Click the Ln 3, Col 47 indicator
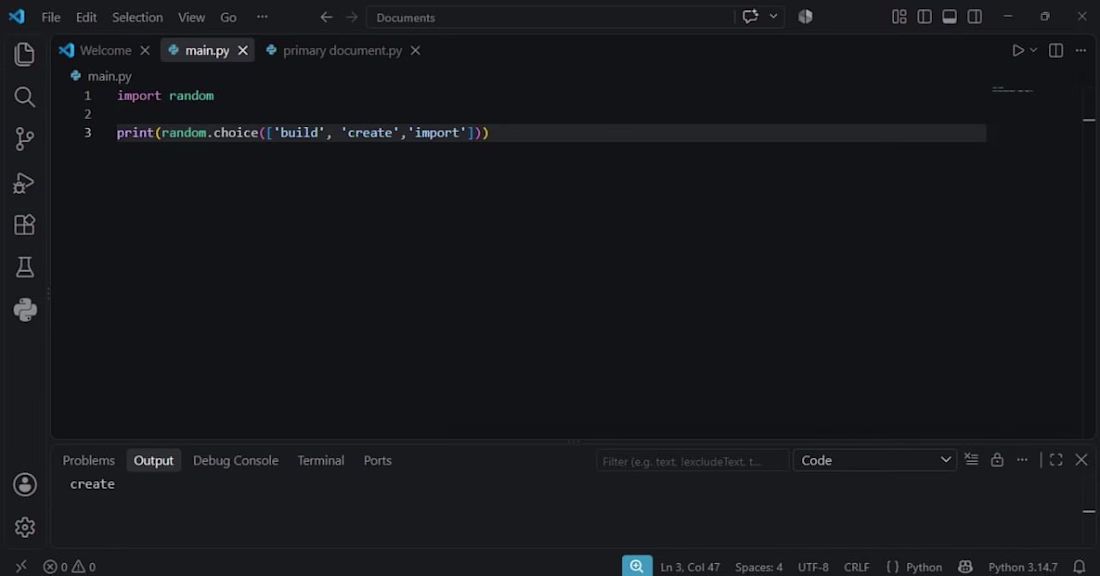1100x576 pixels. click(690, 567)
